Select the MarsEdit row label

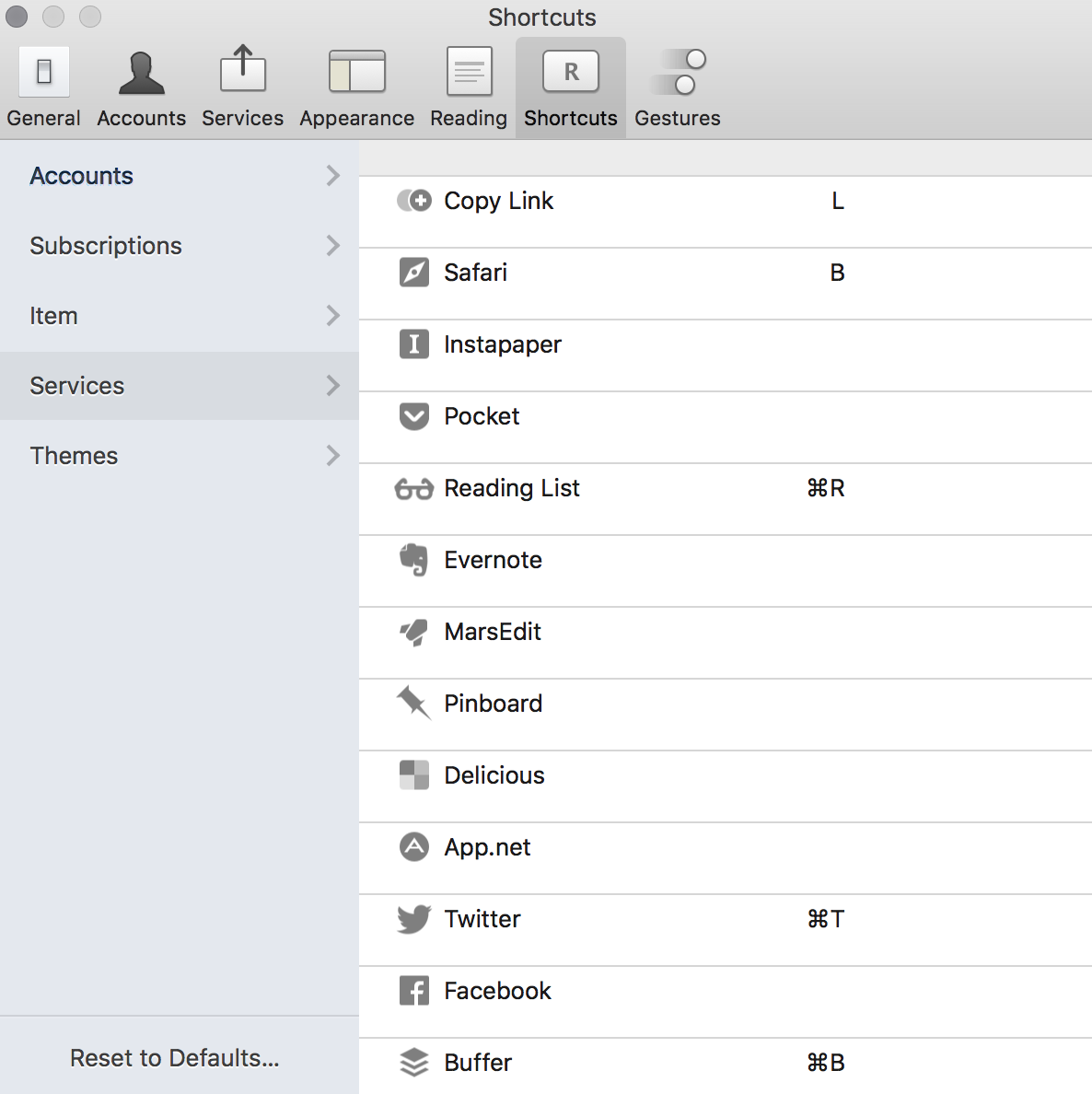[x=492, y=632]
